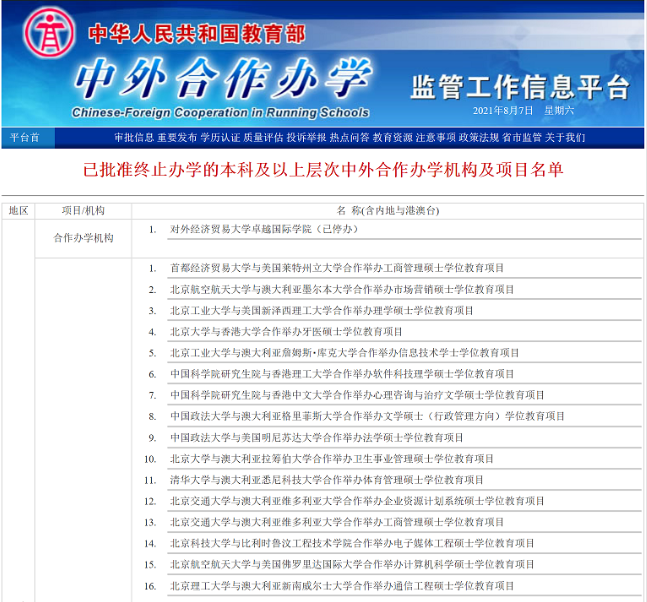This screenshot has width=647, height=602.
Task: Click the 地区 column header
Action: pyautogui.click(x=19, y=211)
